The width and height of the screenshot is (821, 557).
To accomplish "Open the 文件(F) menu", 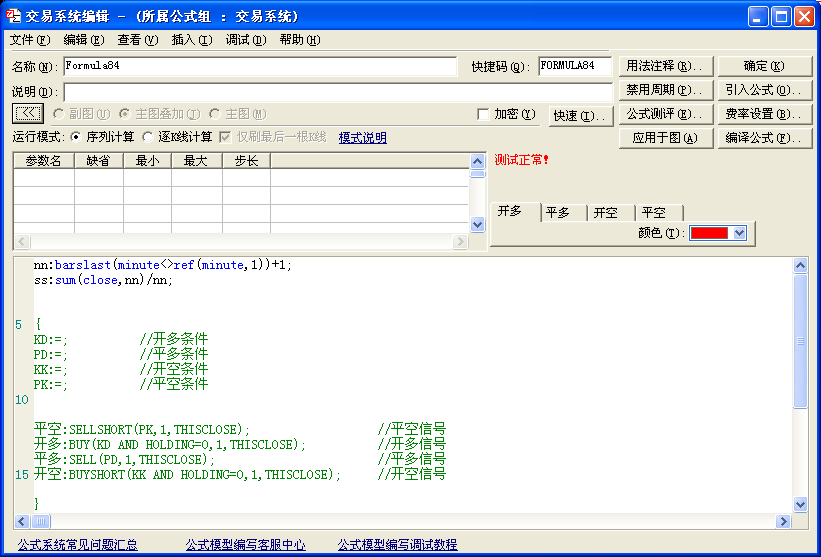I will coord(30,40).
